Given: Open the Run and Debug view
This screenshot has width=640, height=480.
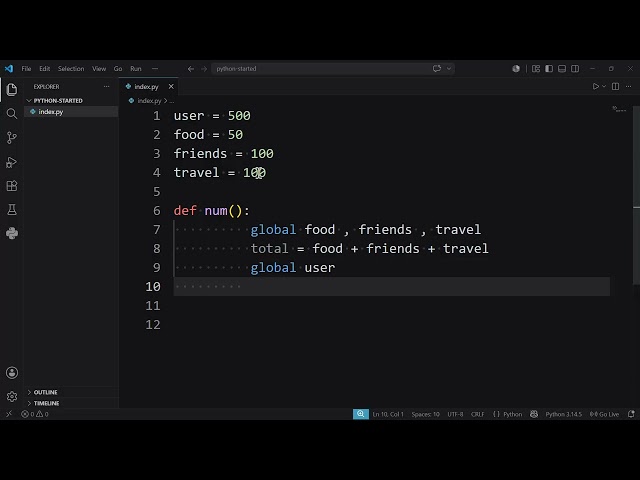Looking at the screenshot, I should 12,162.
